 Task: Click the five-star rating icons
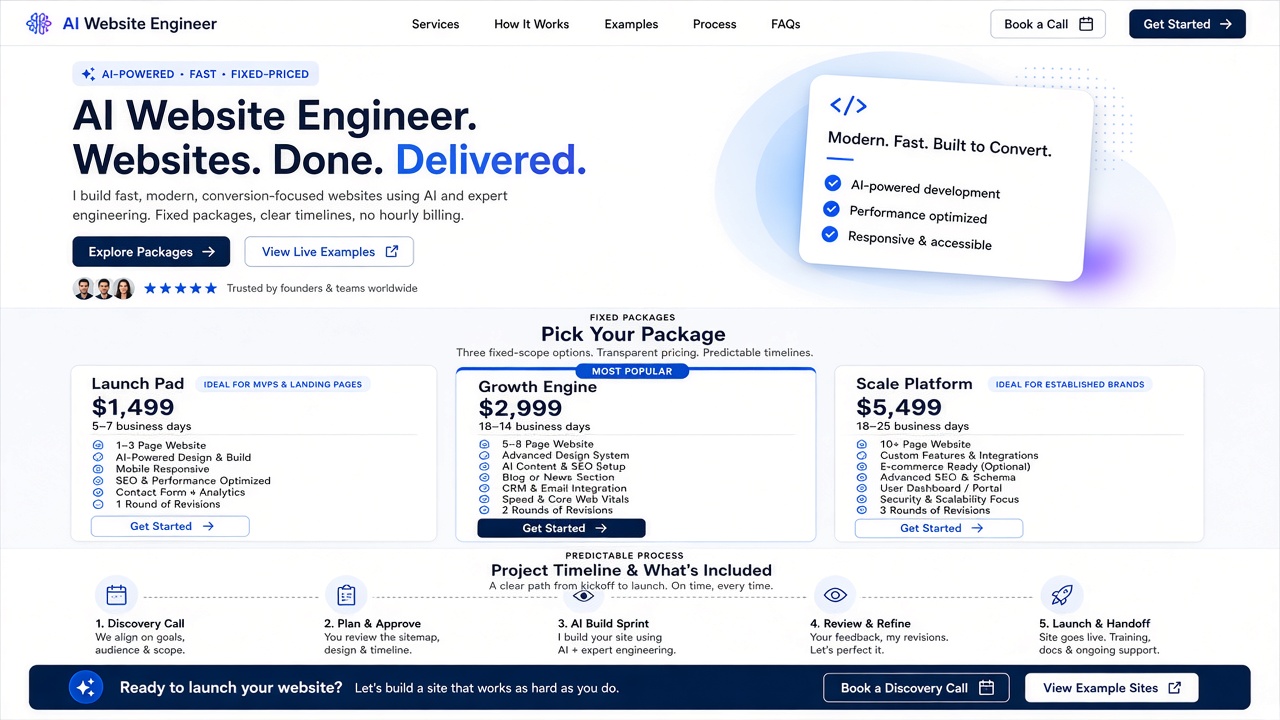[180, 288]
